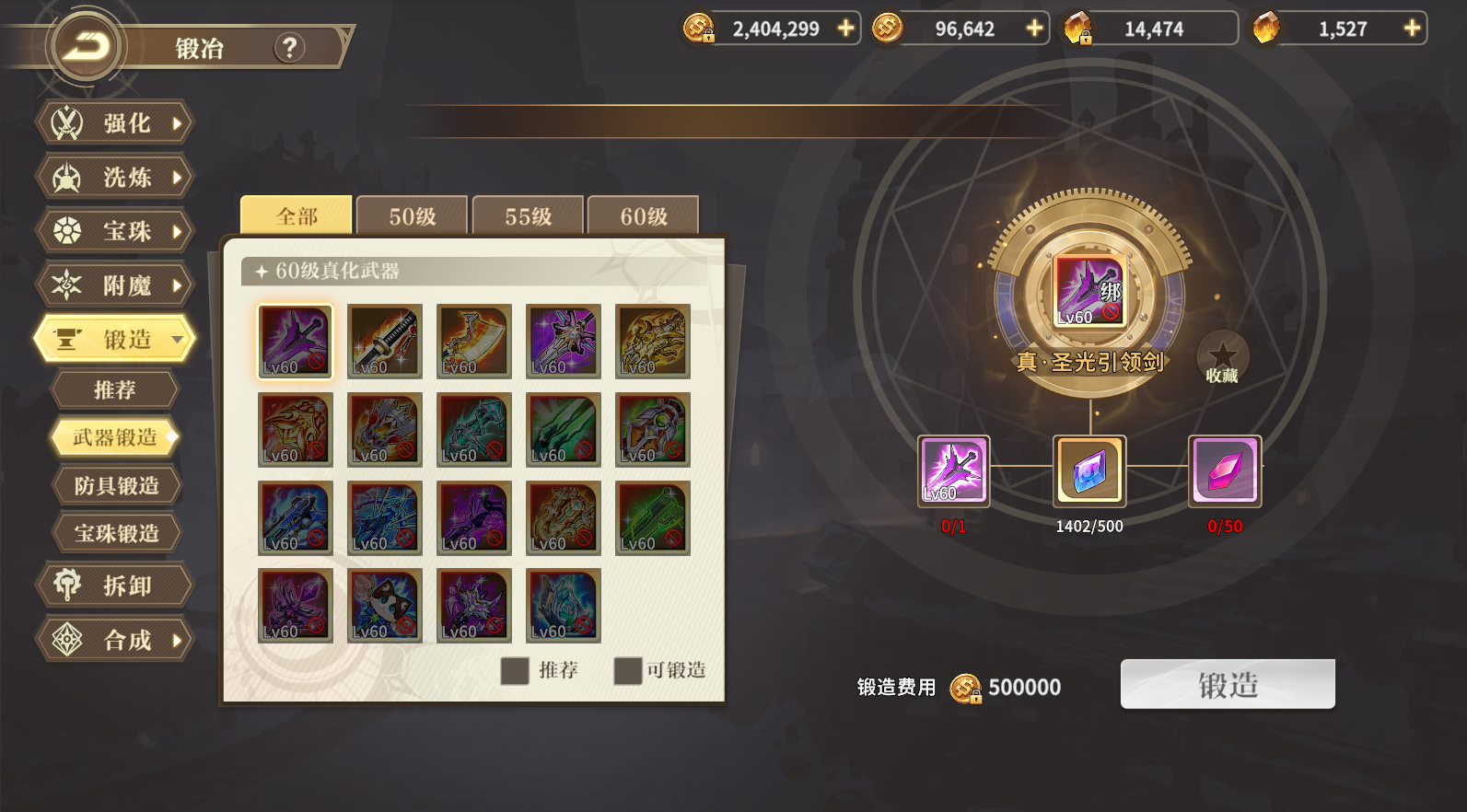Image resolution: width=1467 pixels, height=812 pixels.
Task: Switch to the 55级 tab
Action: tap(528, 216)
